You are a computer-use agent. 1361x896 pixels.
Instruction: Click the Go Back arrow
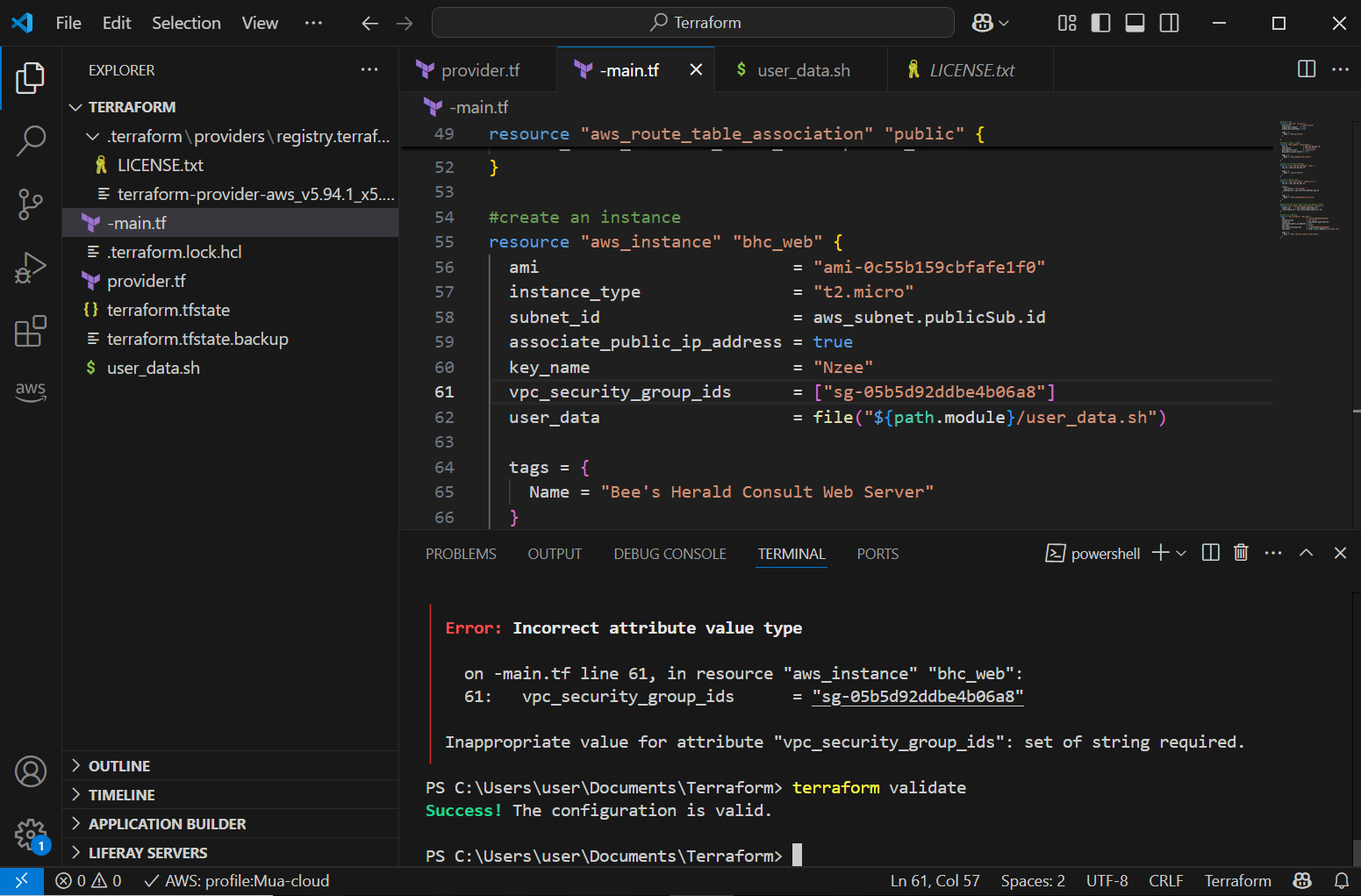click(370, 24)
